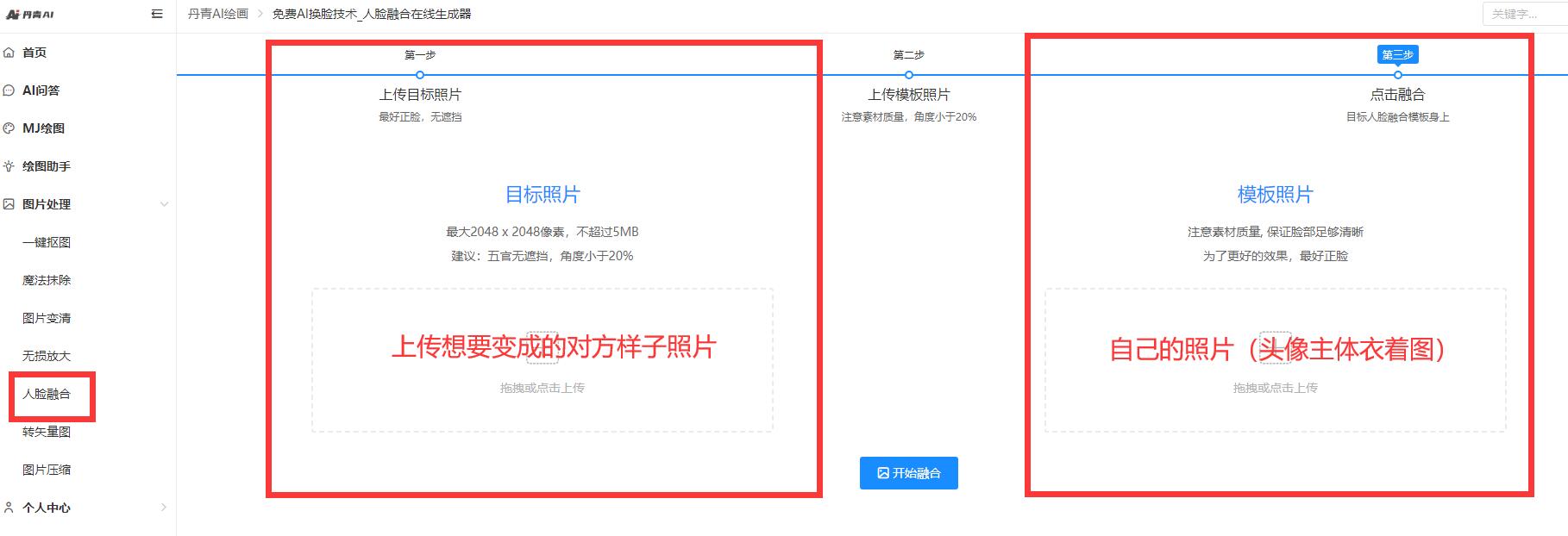Screen dimensions: 1568x536
Task: Click the 丹青AI绘画 breadcrumb link
Action: 218,14
